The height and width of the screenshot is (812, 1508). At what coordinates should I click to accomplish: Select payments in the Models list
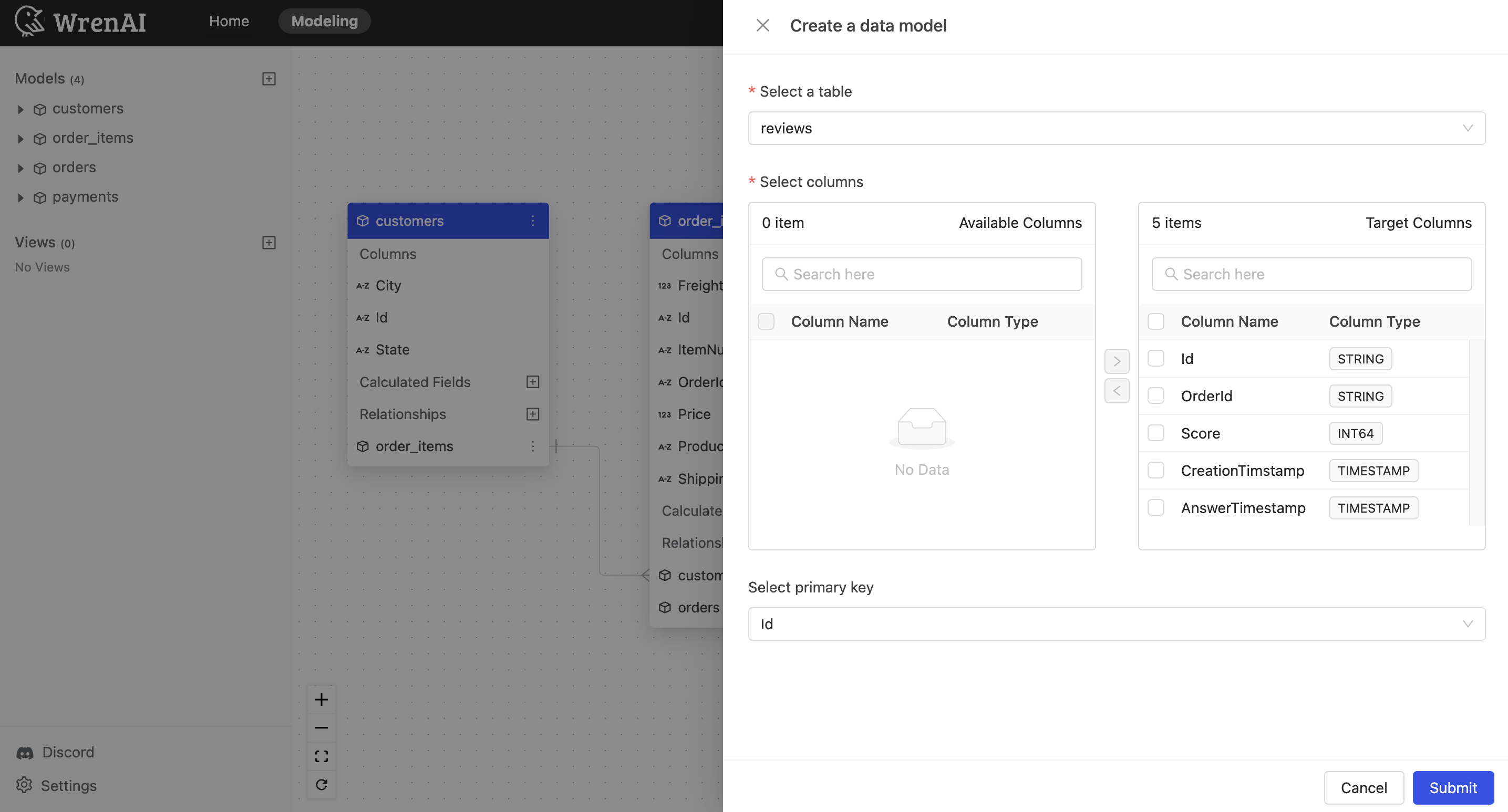(x=86, y=197)
